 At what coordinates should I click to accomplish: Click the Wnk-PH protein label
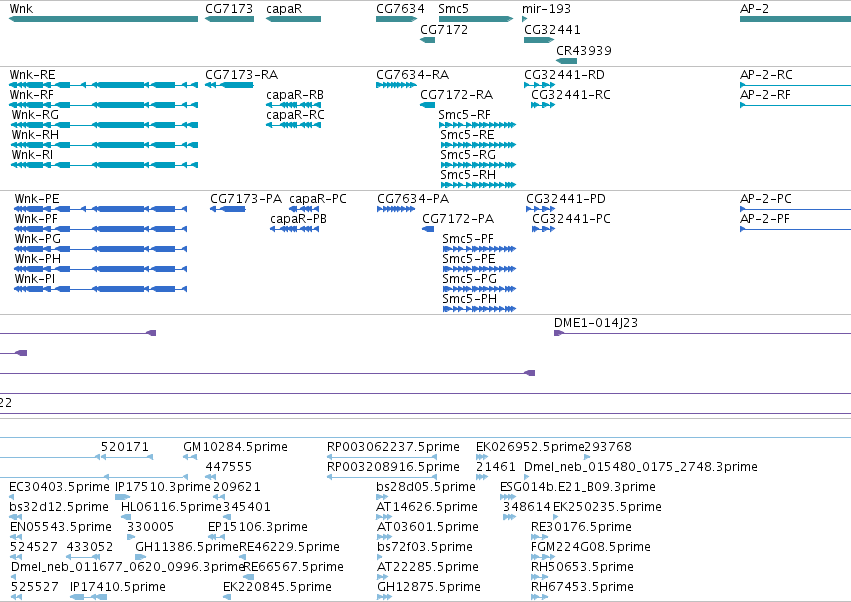pos(37,259)
